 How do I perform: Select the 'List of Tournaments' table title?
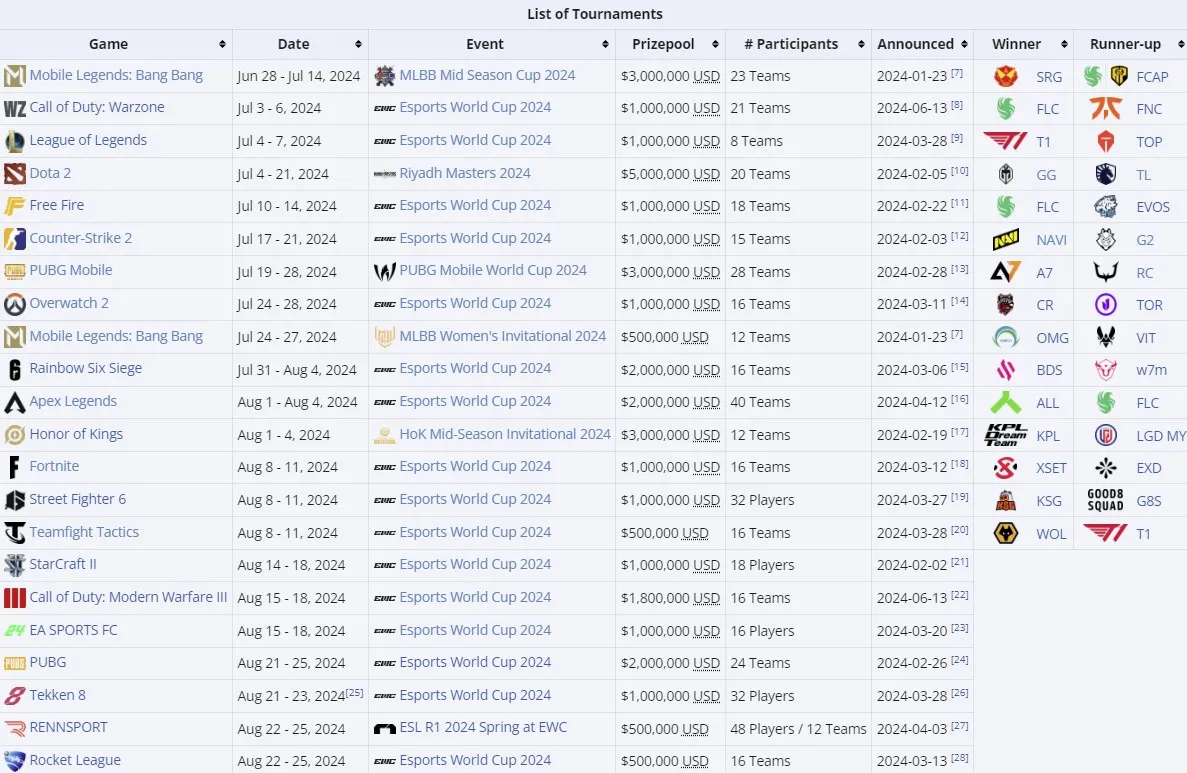[594, 14]
